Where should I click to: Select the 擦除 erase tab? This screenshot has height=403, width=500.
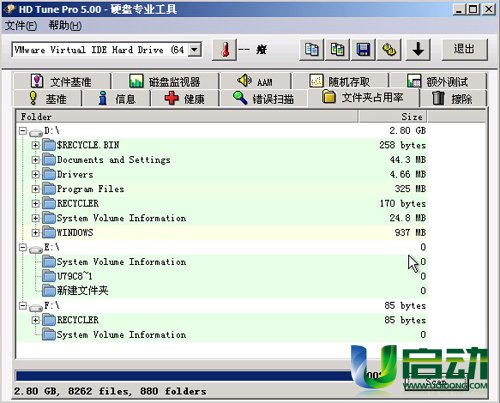click(x=452, y=99)
